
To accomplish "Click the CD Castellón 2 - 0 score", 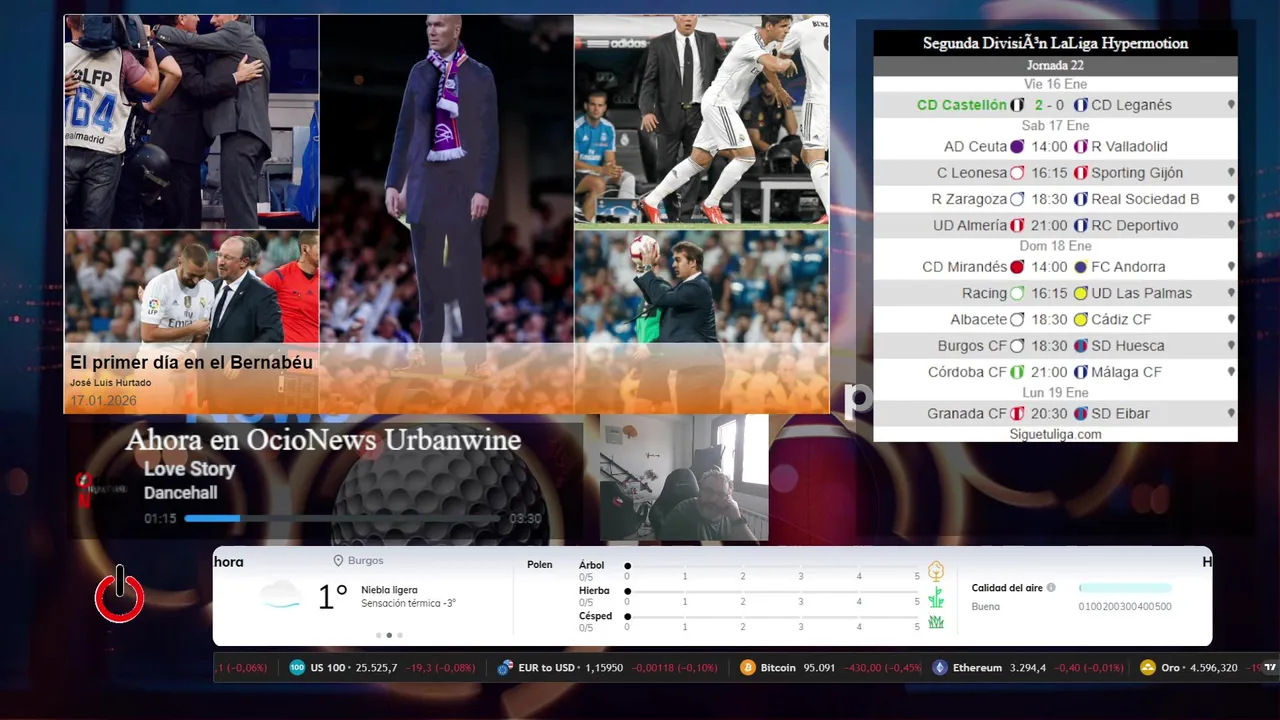I will coord(1050,105).
